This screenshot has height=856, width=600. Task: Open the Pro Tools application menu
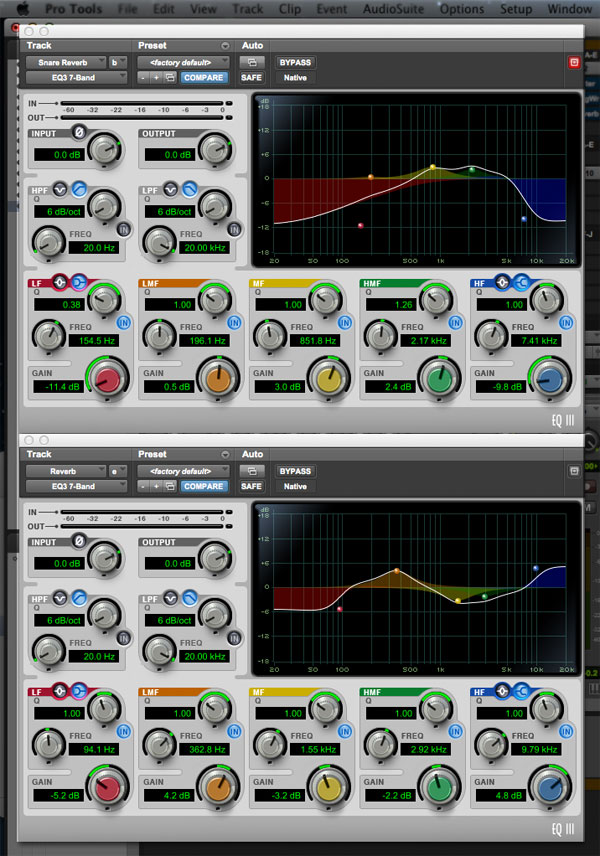click(73, 9)
